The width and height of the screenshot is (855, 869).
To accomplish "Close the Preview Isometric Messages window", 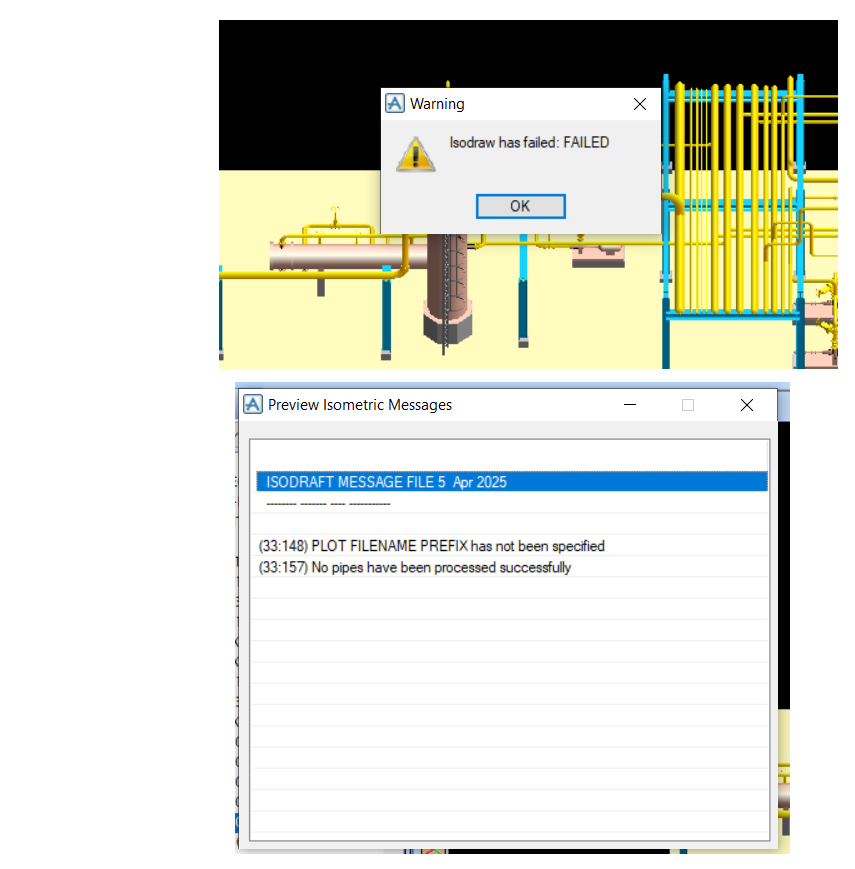I will pos(747,405).
